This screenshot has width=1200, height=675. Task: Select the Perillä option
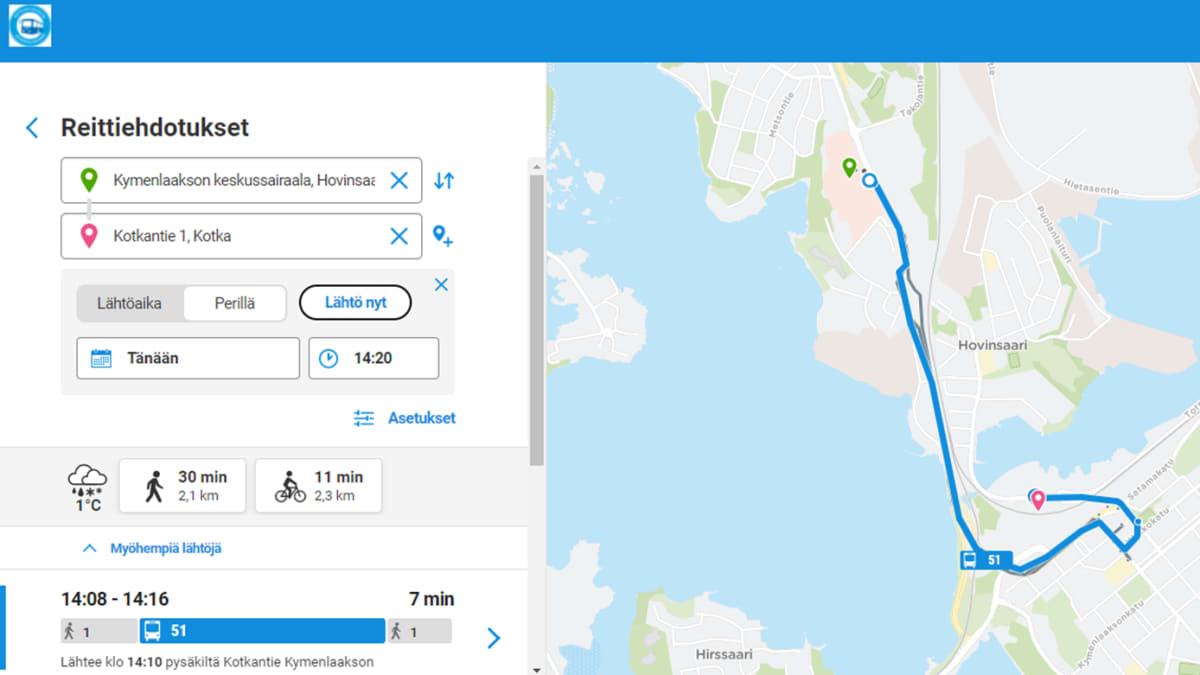(235, 303)
